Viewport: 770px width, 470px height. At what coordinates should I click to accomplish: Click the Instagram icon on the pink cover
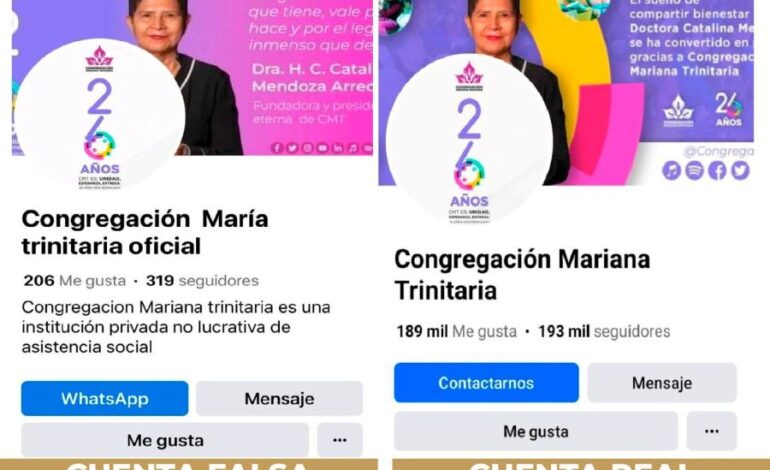pos(307,148)
